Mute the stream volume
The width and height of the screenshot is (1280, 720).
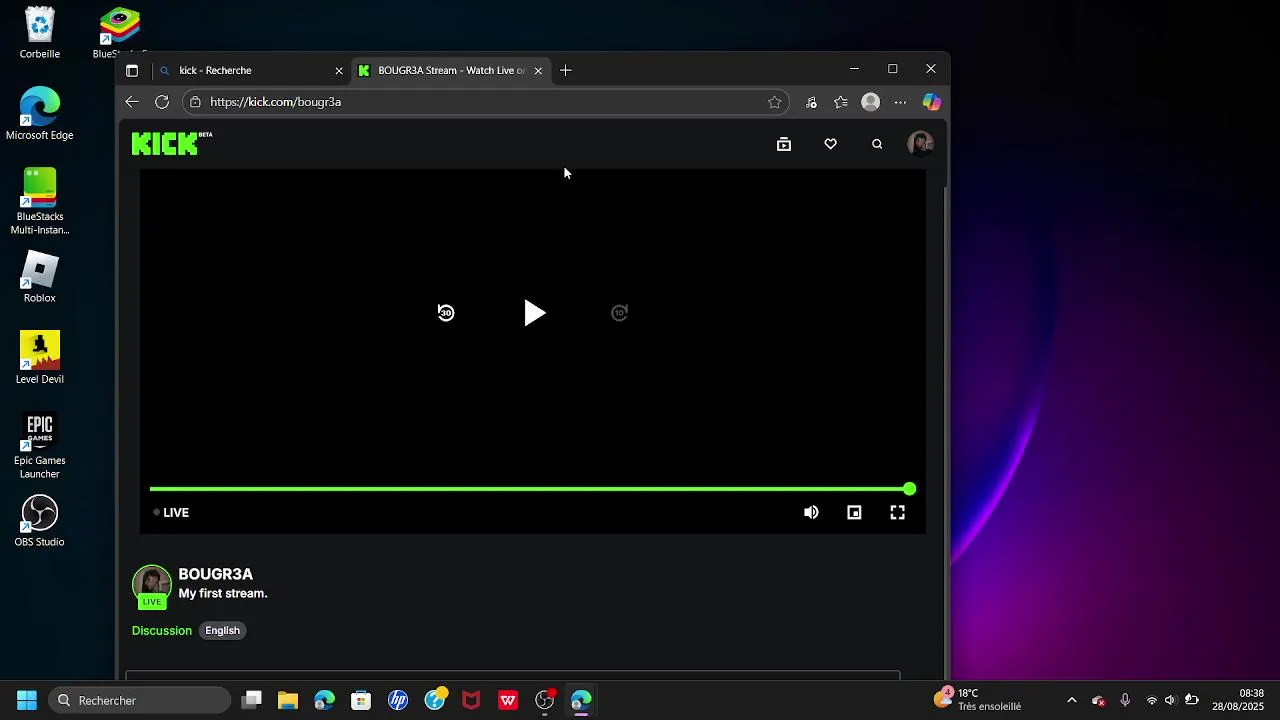tap(811, 512)
